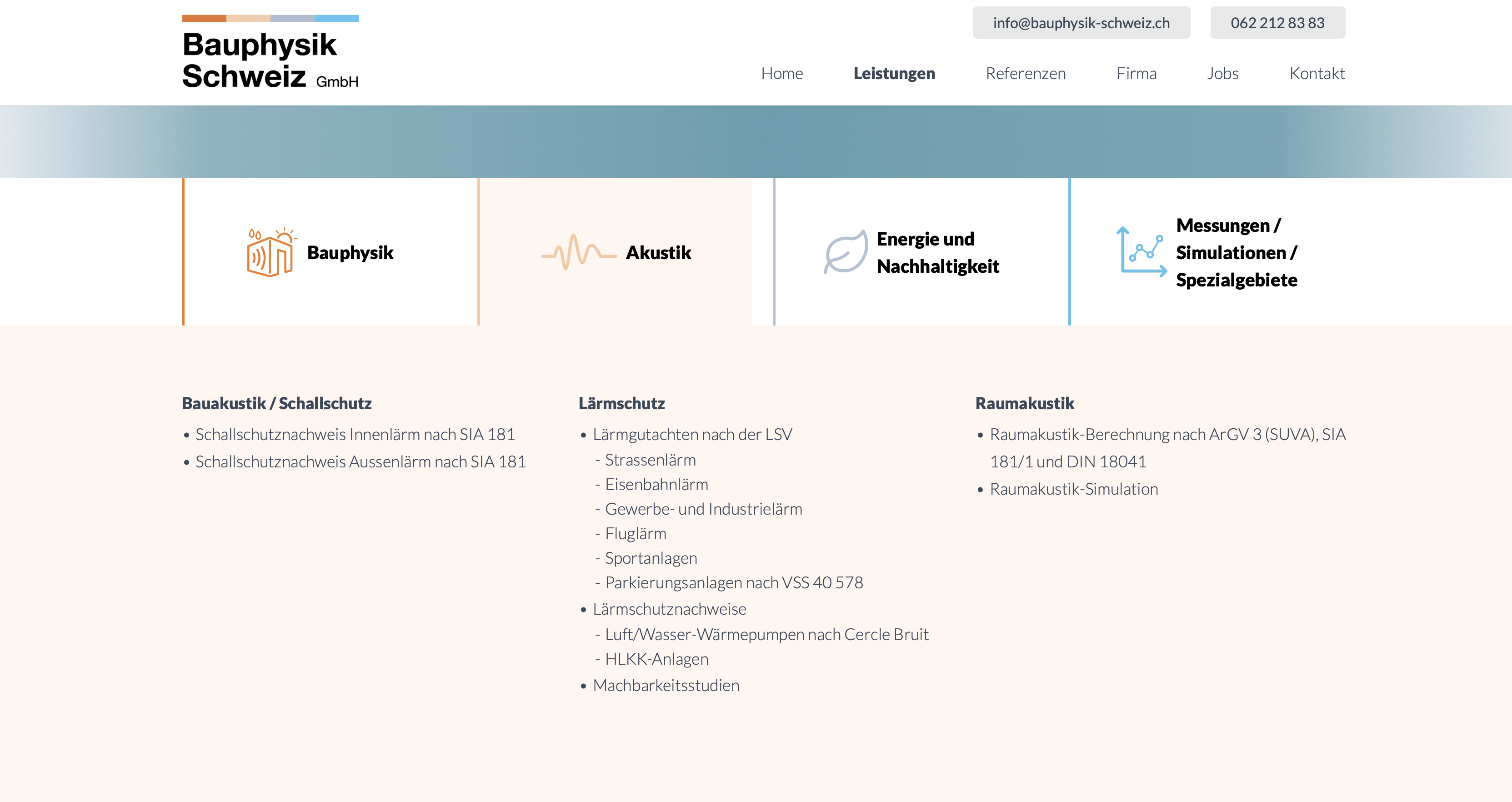Click Lärmgutachten nach der LSV item
1512x802 pixels.
693,435
